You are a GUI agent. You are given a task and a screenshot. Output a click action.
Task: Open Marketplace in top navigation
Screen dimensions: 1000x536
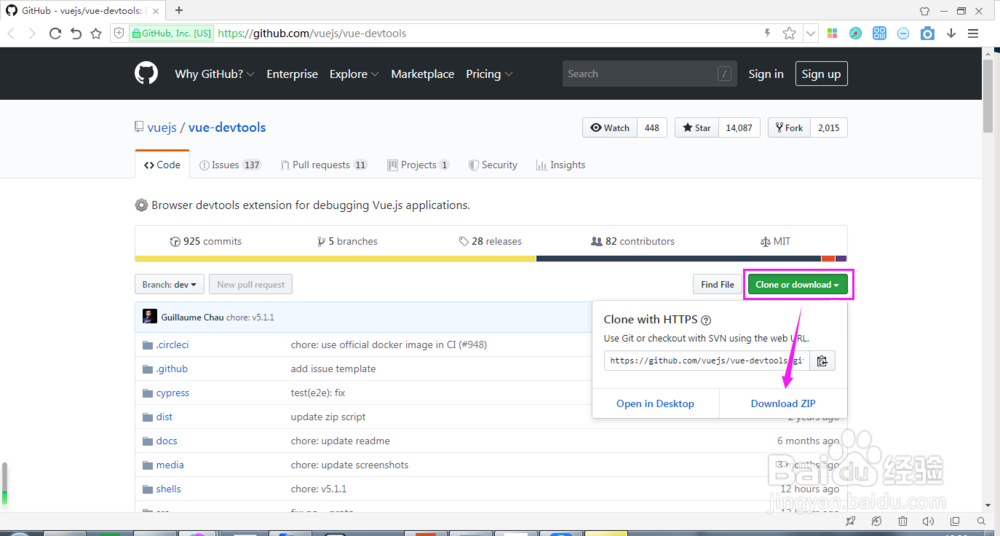(x=423, y=74)
